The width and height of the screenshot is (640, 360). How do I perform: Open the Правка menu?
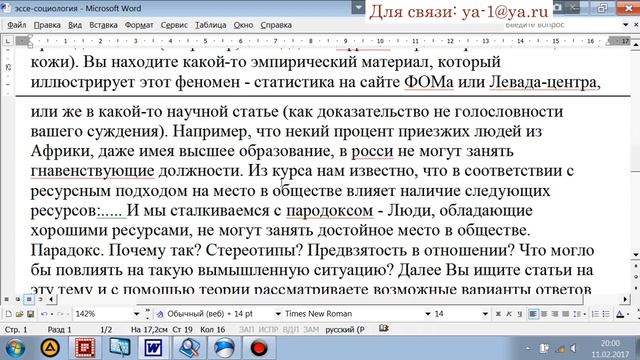pos(47,25)
